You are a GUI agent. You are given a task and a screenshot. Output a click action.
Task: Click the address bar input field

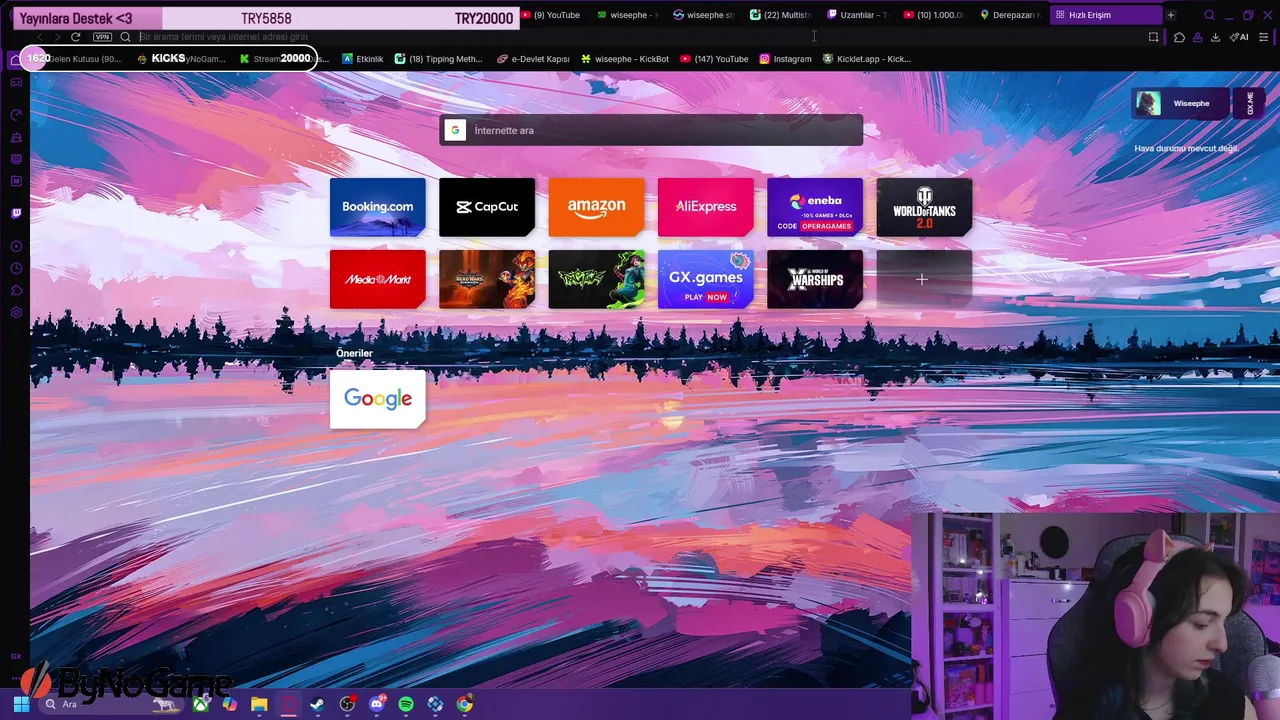tap(640, 37)
